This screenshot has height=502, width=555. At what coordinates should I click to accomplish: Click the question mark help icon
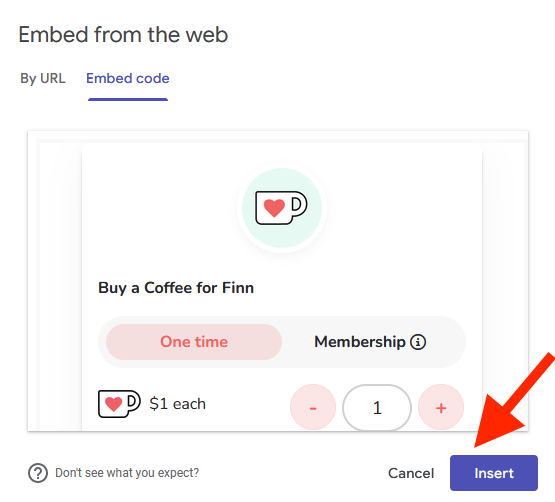[38, 473]
